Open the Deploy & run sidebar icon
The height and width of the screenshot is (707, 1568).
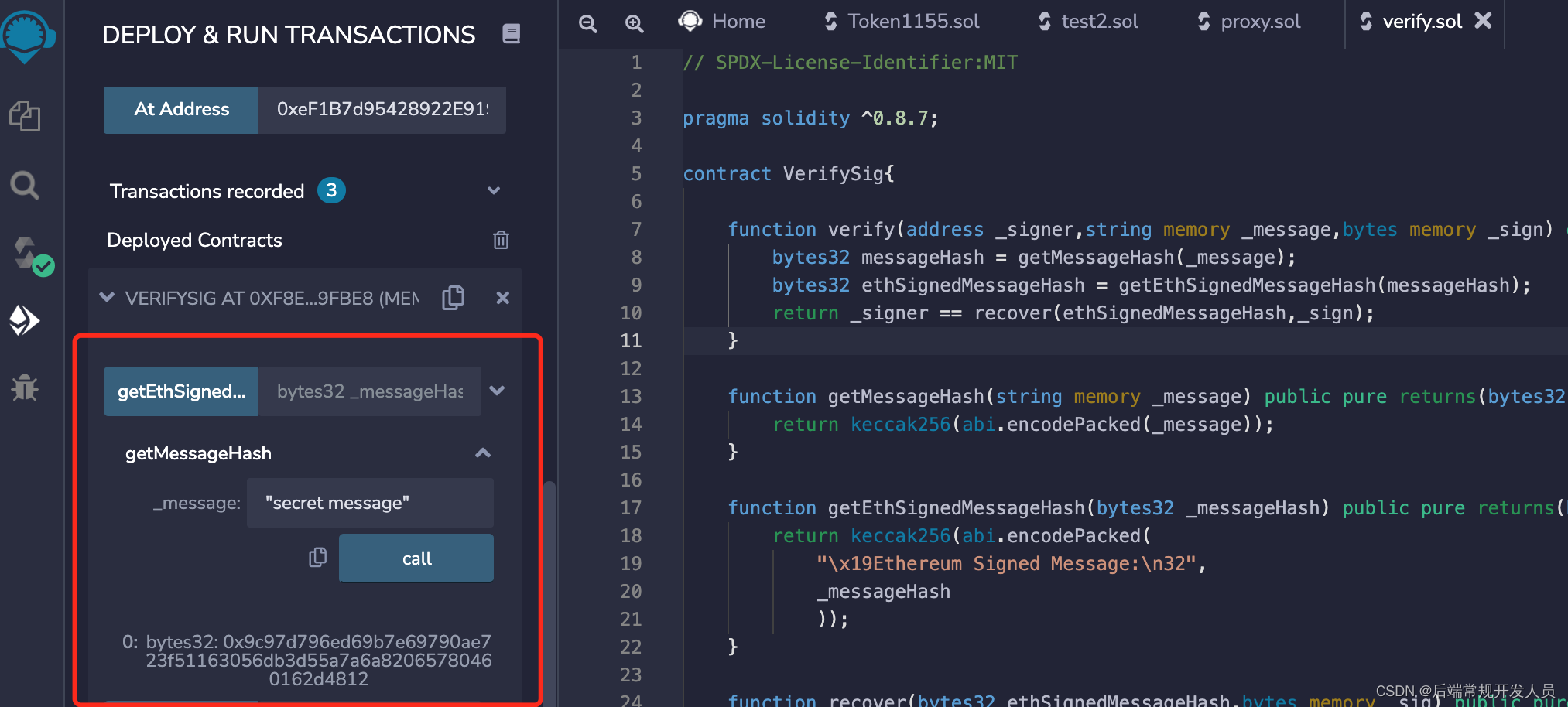(x=25, y=320)
